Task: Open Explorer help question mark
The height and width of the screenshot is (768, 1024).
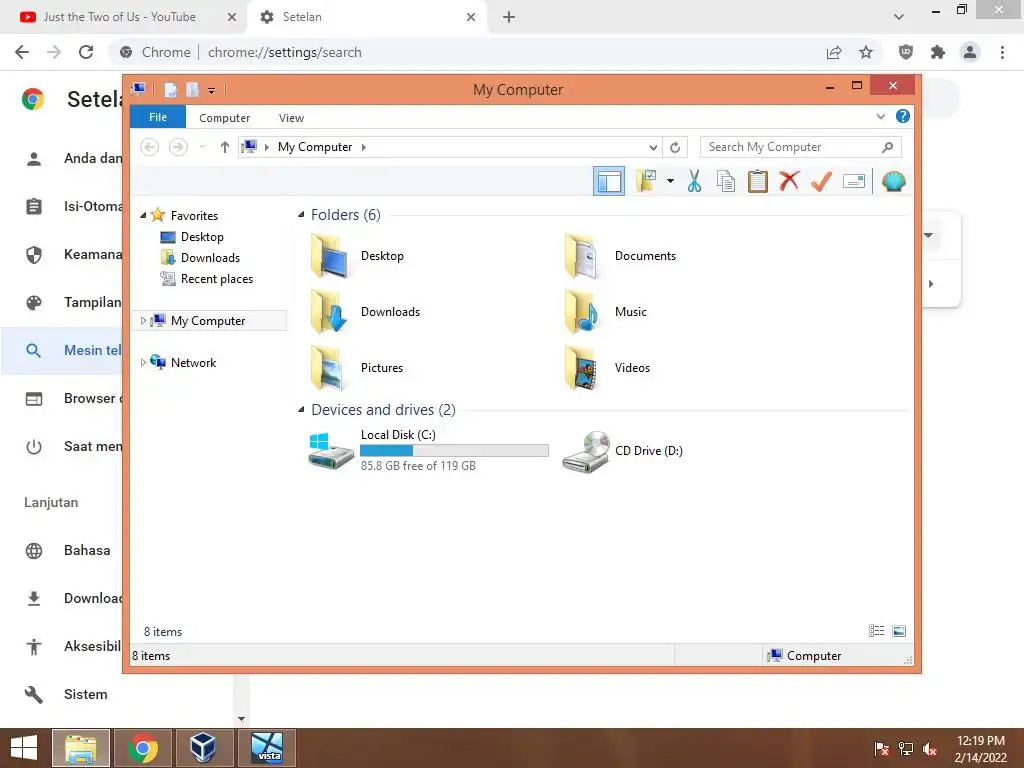Action: [x=903, y=116]
